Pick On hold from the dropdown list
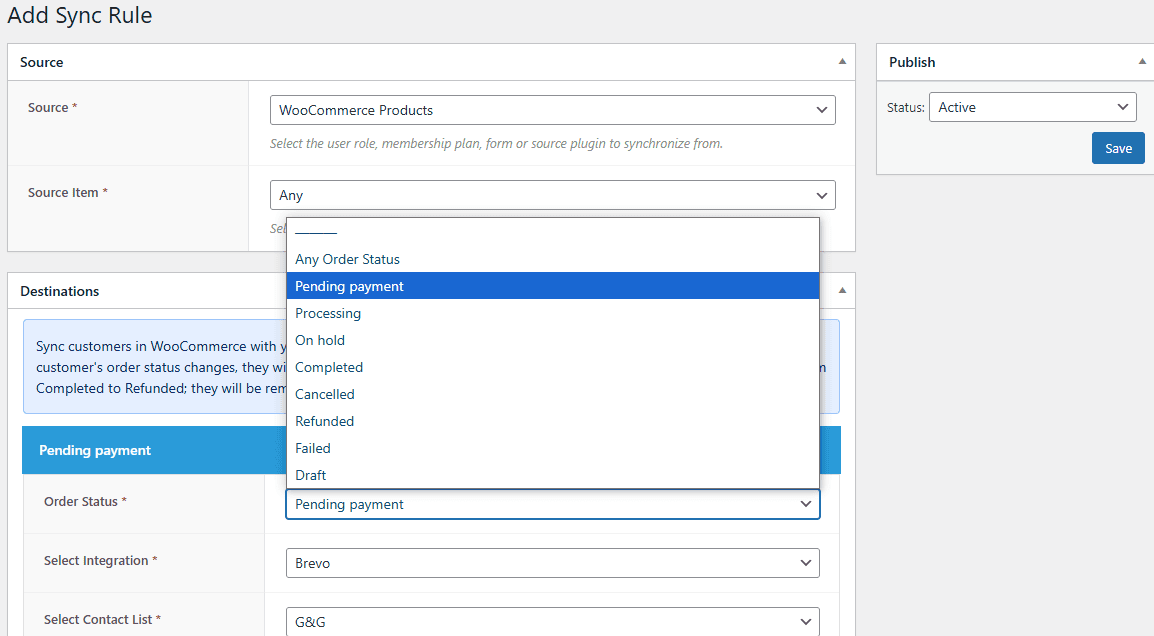This screenshot has width=1154, height=636. tap(552, 340)
